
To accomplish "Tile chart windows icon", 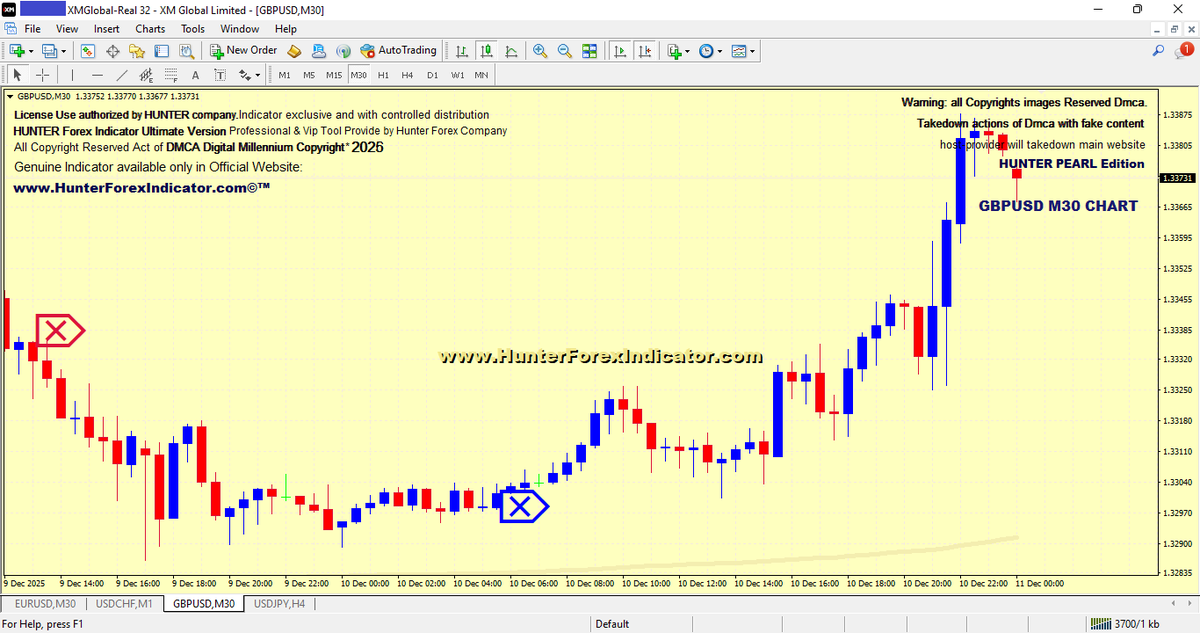I will (589, 51).
